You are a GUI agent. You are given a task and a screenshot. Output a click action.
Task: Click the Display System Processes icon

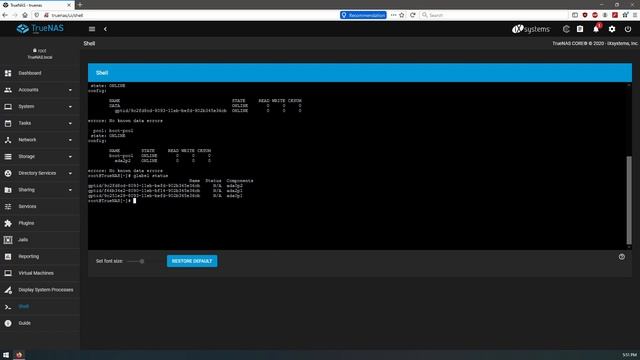[8, 290]
